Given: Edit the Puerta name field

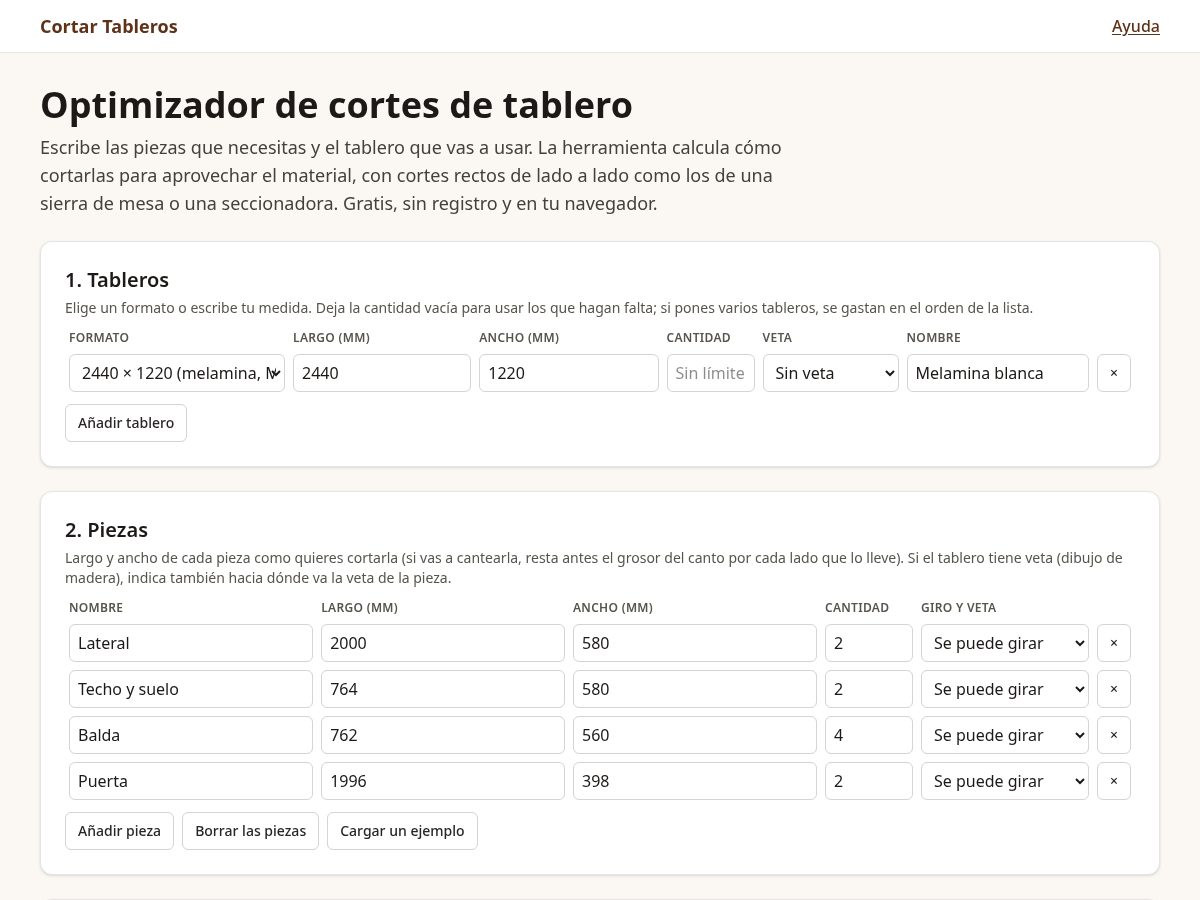Looking at the screenshot, I should click(x=191, y=781).
